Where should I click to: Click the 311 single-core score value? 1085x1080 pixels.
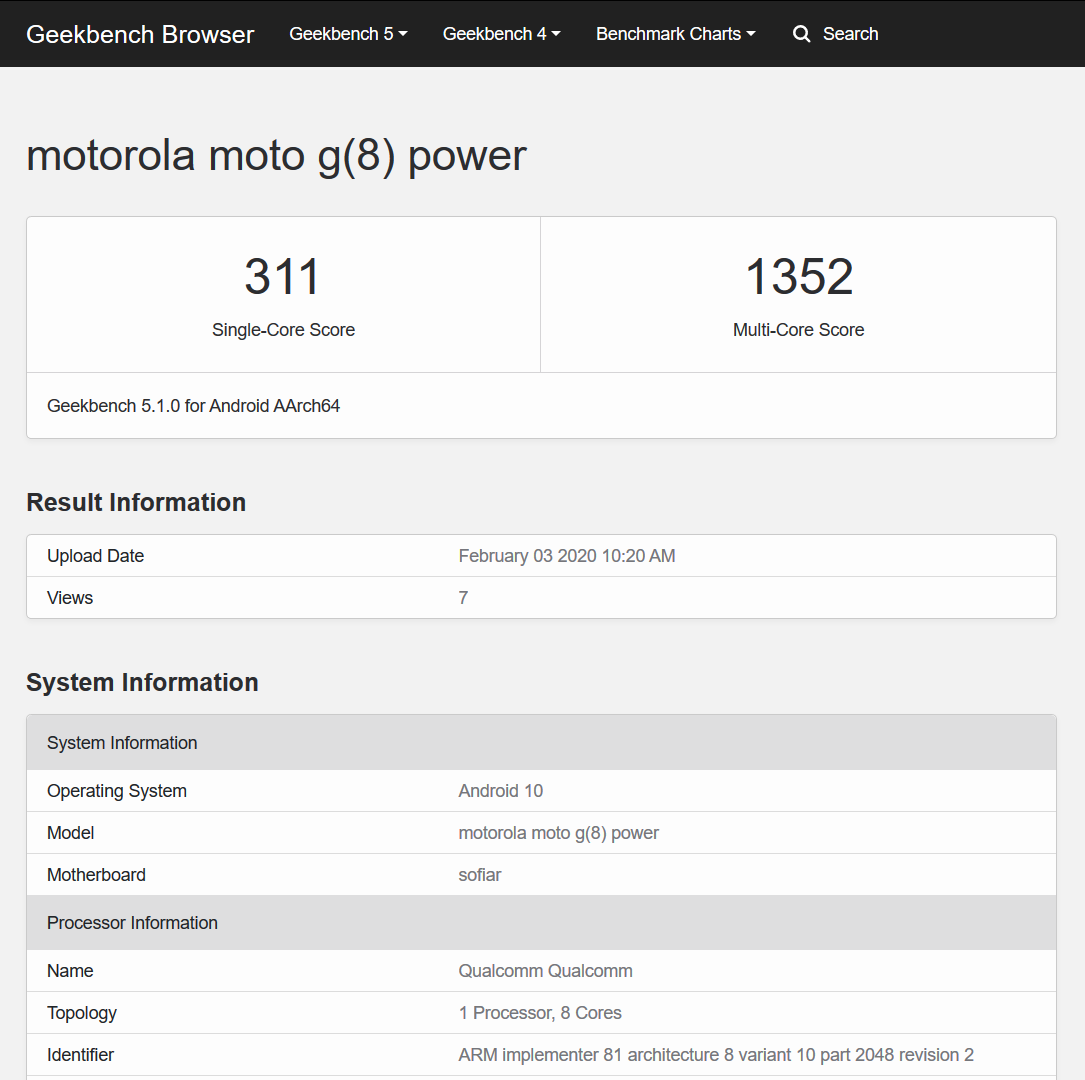coord(282,276)
